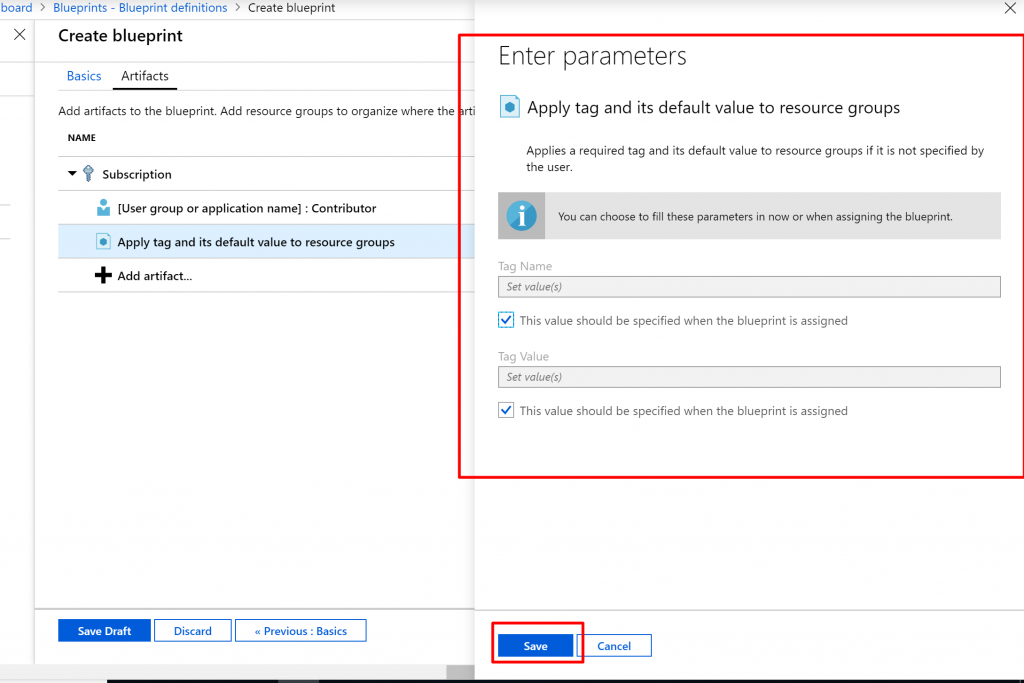Click the Tag Name input field
The image size is (1024, 683).
coord(749,287)
